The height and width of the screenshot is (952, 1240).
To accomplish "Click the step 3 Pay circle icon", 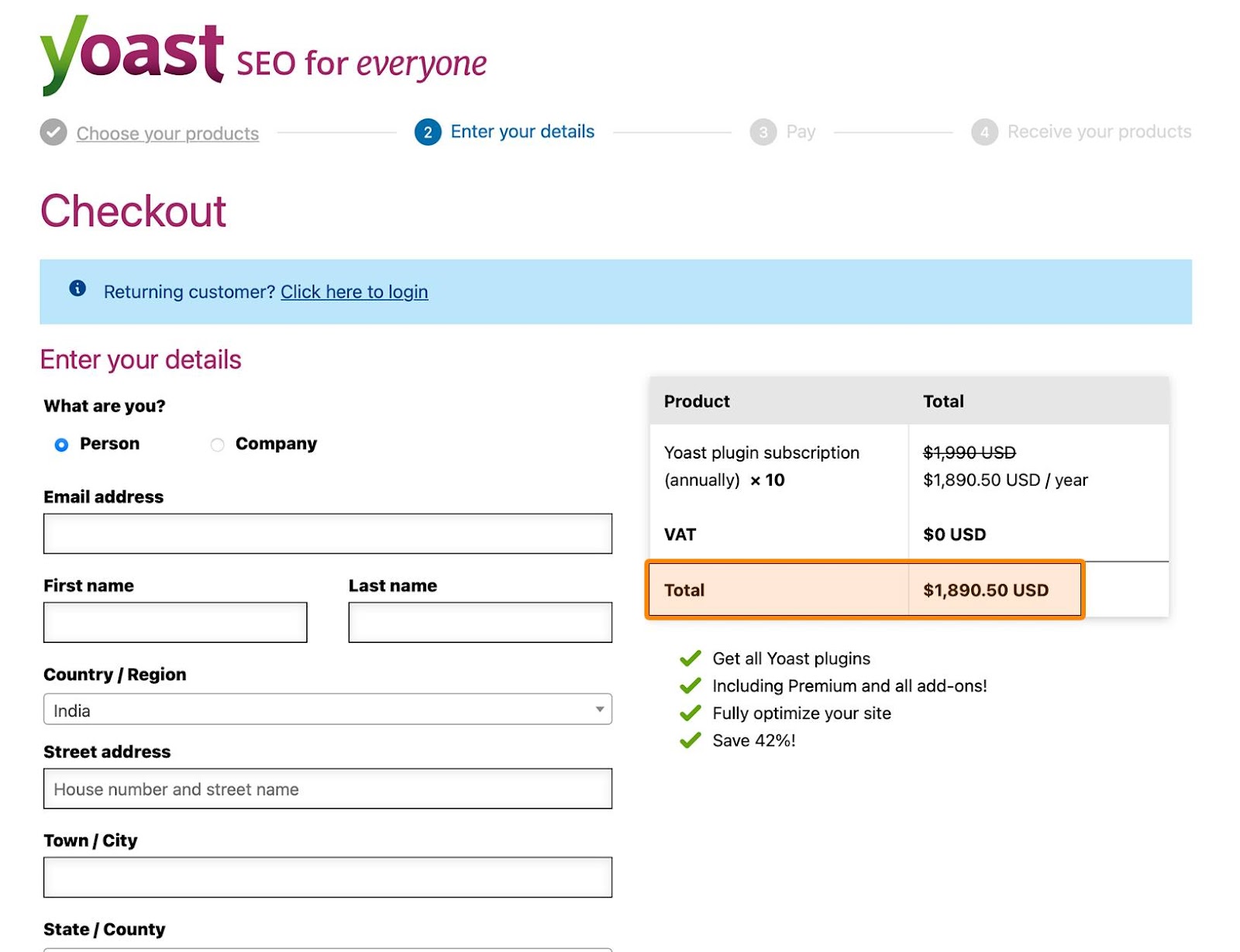I will point(763,132).
